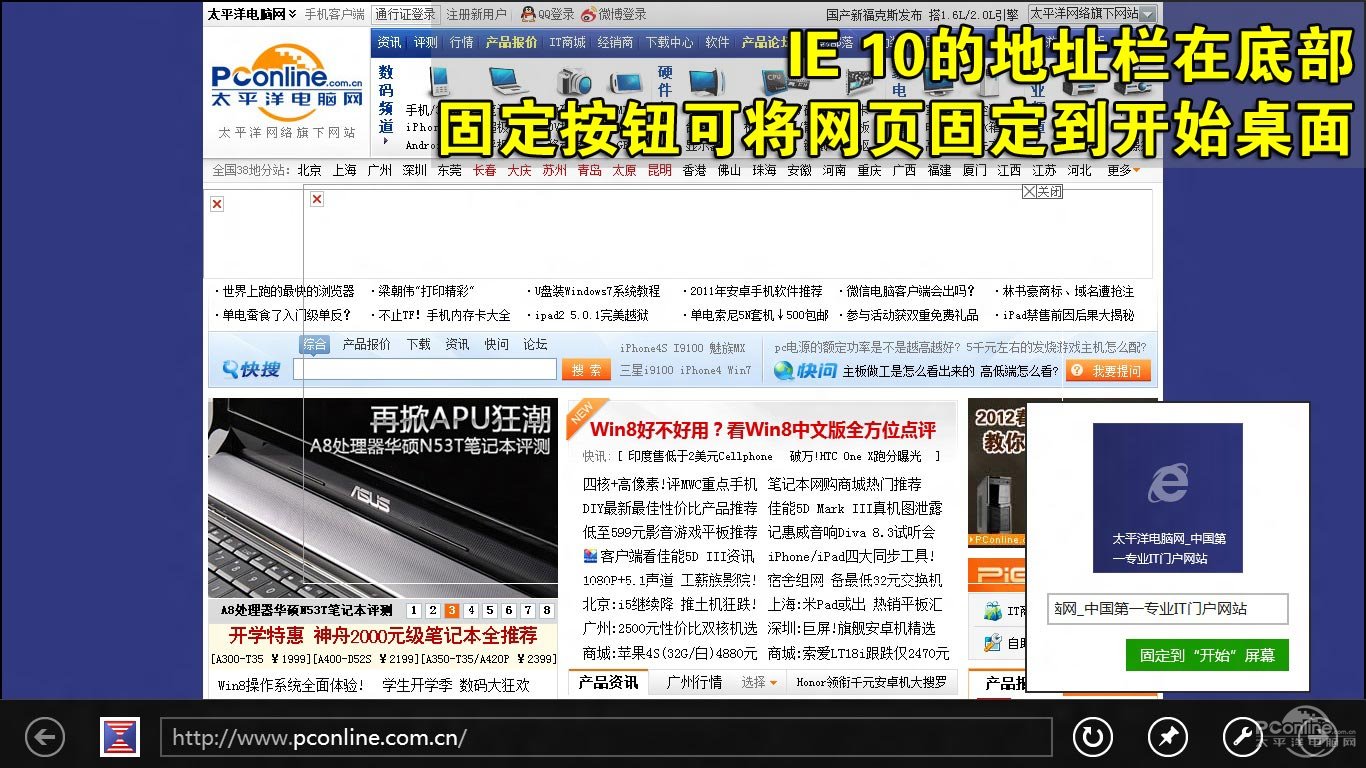Click the ASUS N53T laptop slide image
Viewport: 1366px width, 768px height.
point(383,498)
